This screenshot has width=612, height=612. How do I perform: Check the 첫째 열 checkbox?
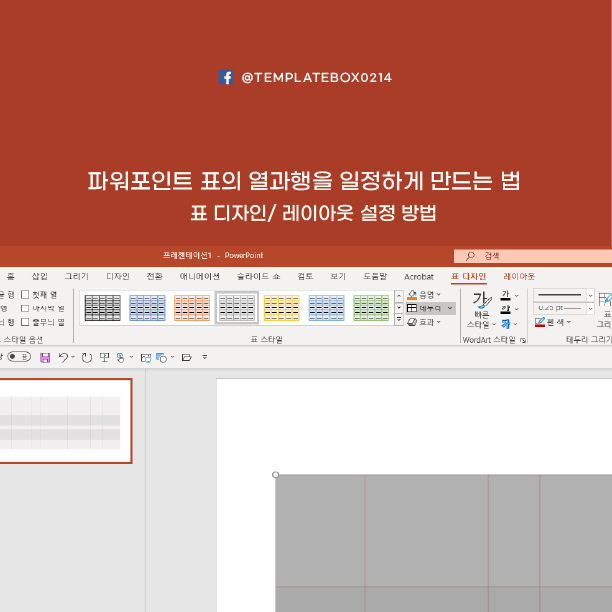click(x=25, y=294)
